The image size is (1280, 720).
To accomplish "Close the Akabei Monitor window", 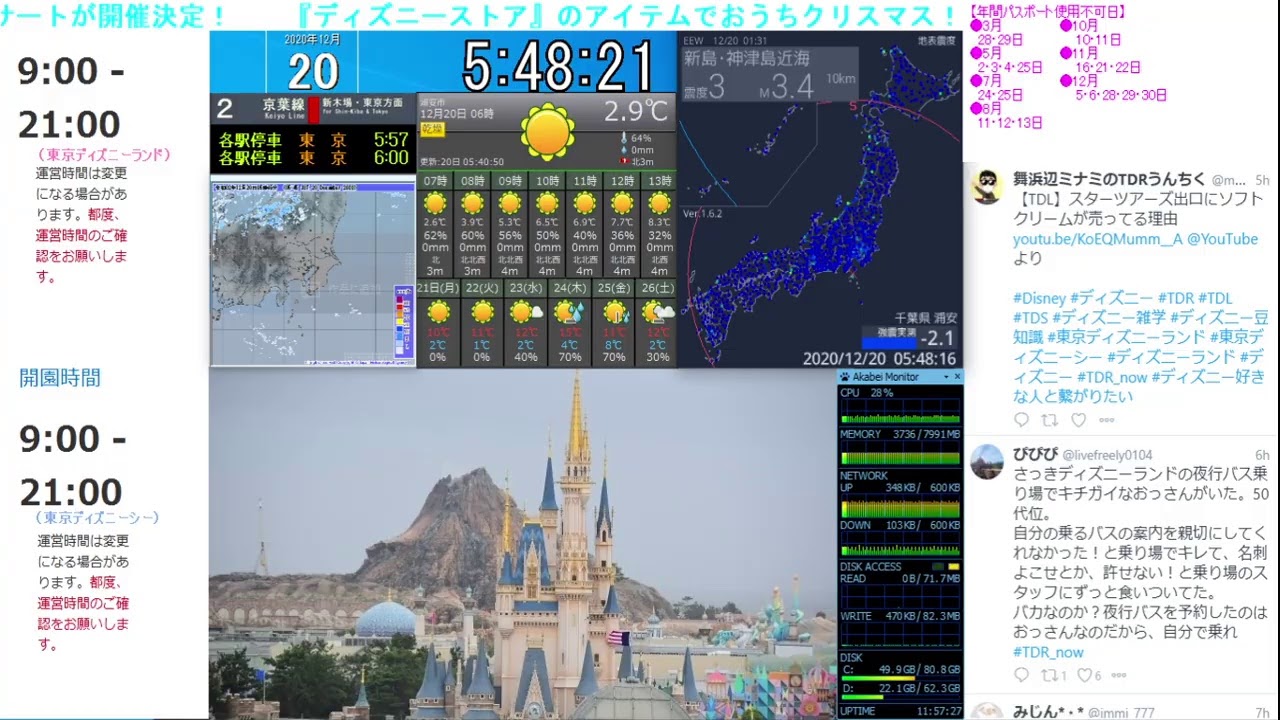I will coord(957,377).
